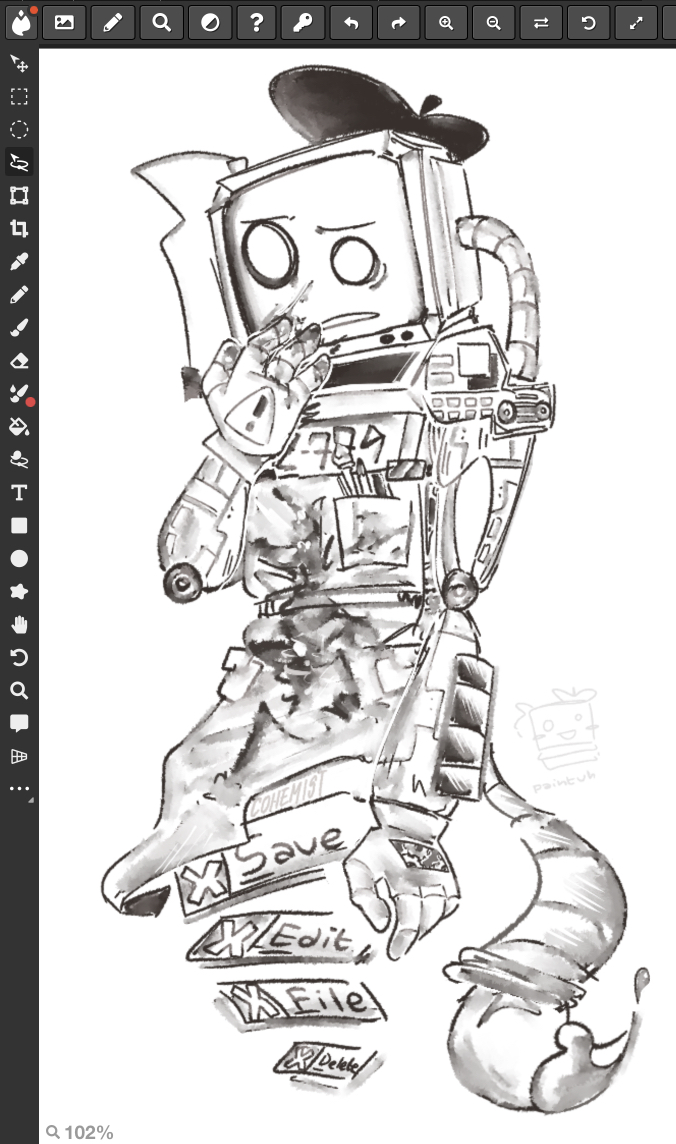Click the undo arrow in top bar

351,23
